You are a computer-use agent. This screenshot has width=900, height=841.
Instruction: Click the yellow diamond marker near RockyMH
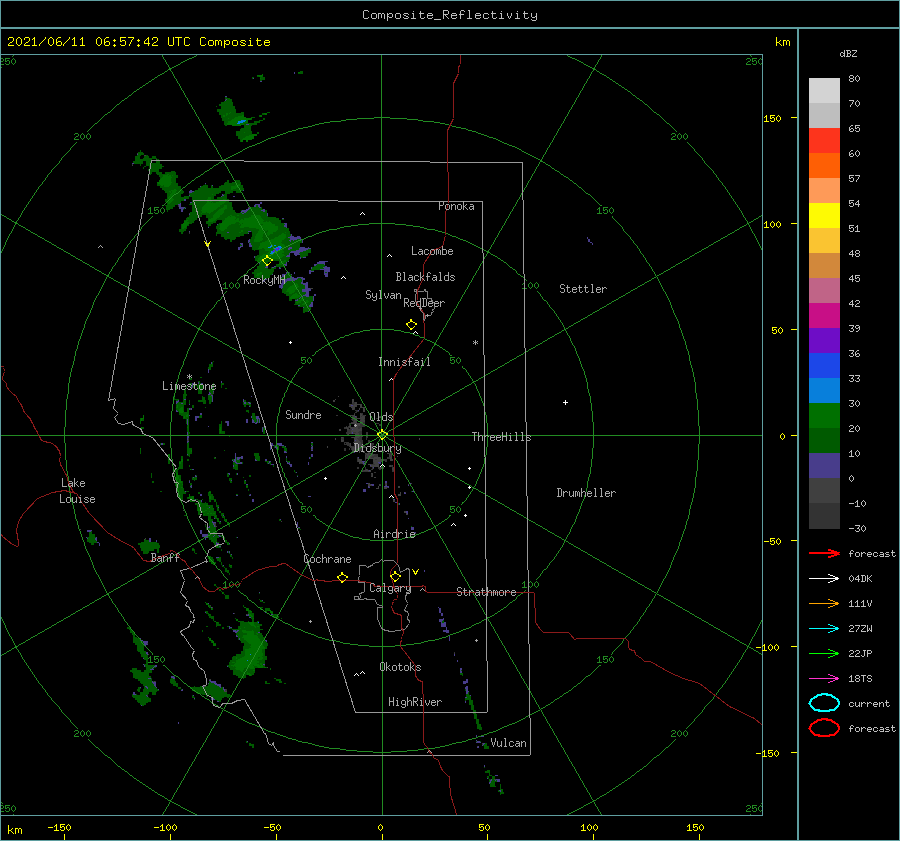(267, 261)
